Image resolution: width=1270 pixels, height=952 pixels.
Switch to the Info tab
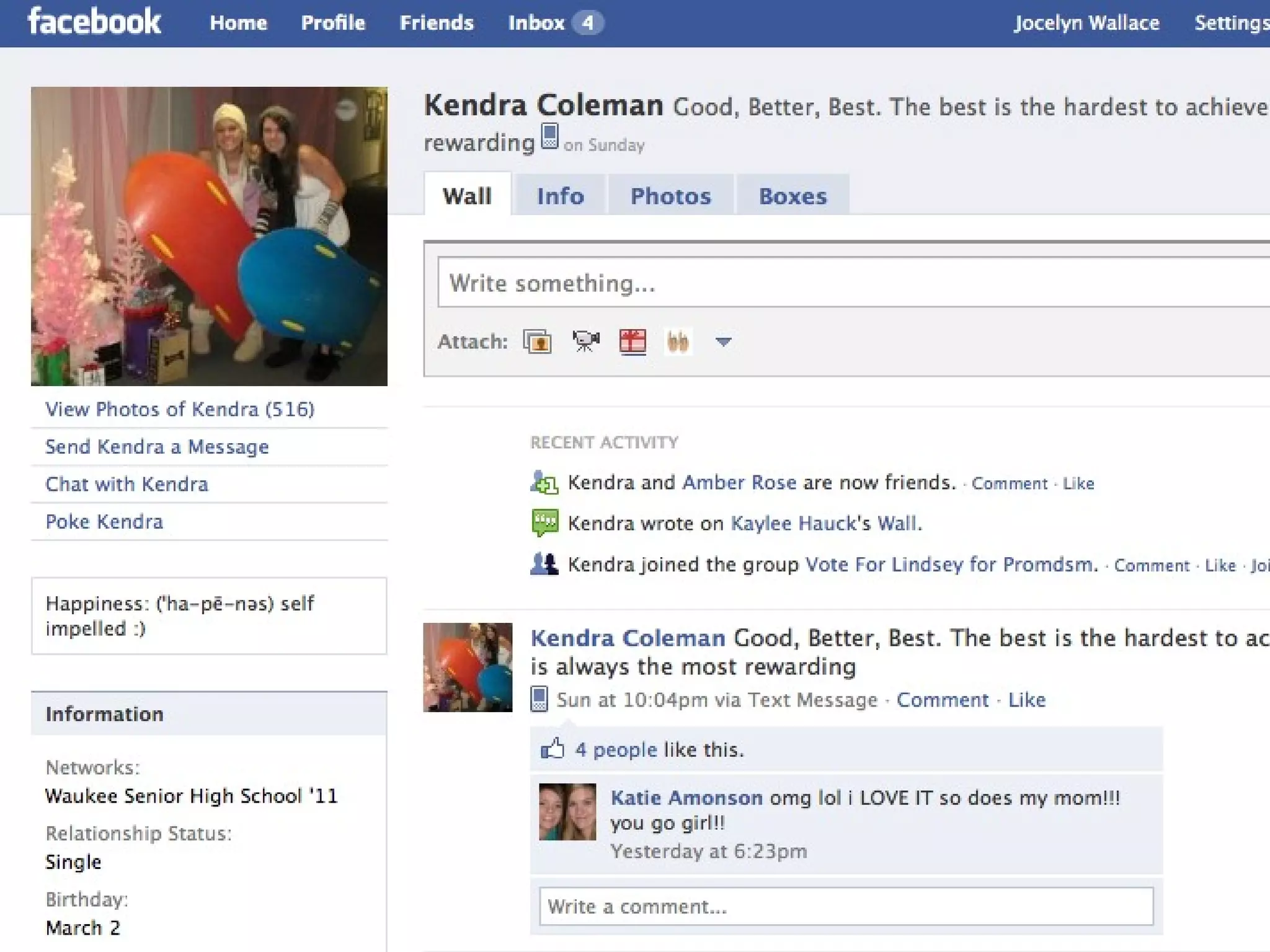click(560, 196)
